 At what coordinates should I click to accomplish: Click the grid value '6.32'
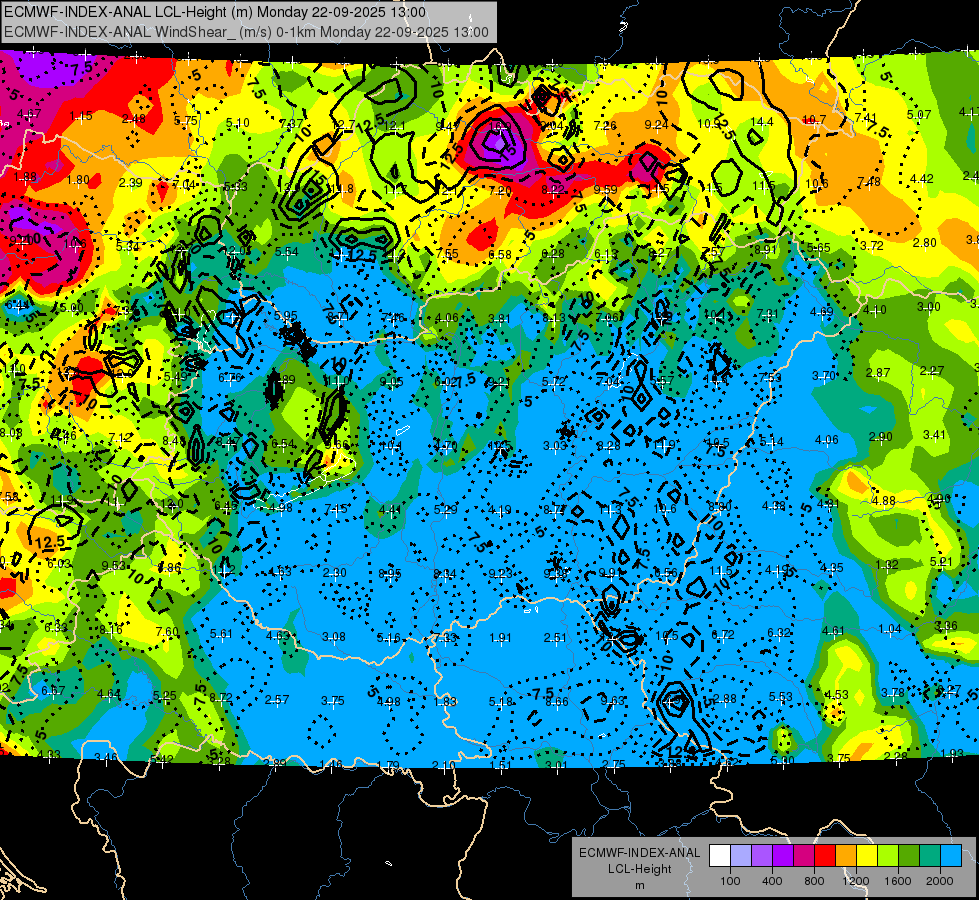tap(778, 633)
